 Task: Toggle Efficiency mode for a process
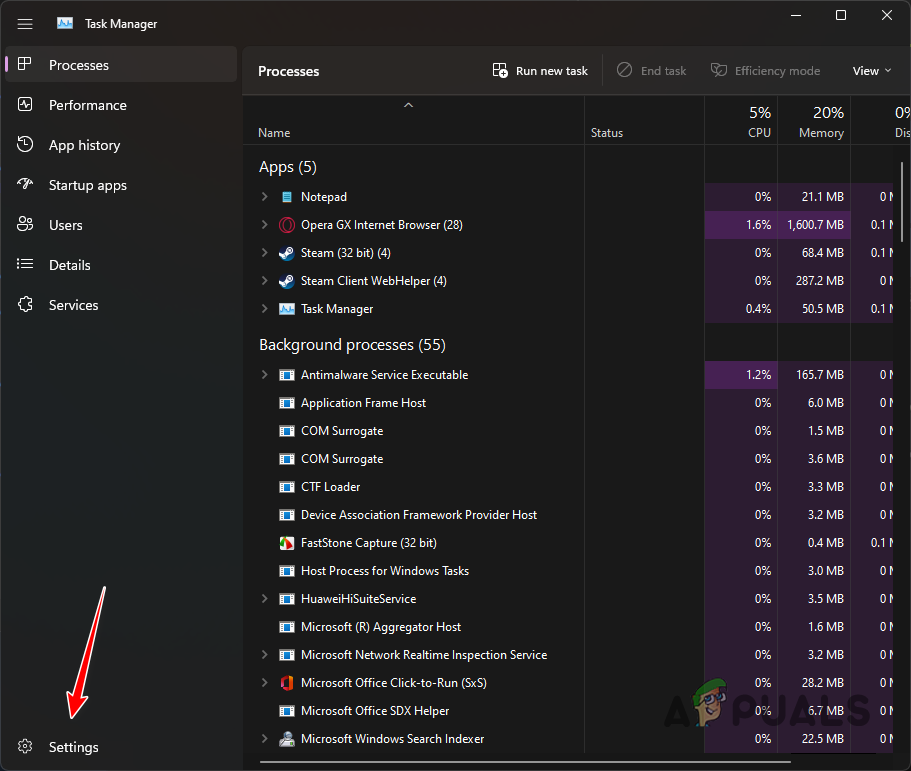[765, 70]
